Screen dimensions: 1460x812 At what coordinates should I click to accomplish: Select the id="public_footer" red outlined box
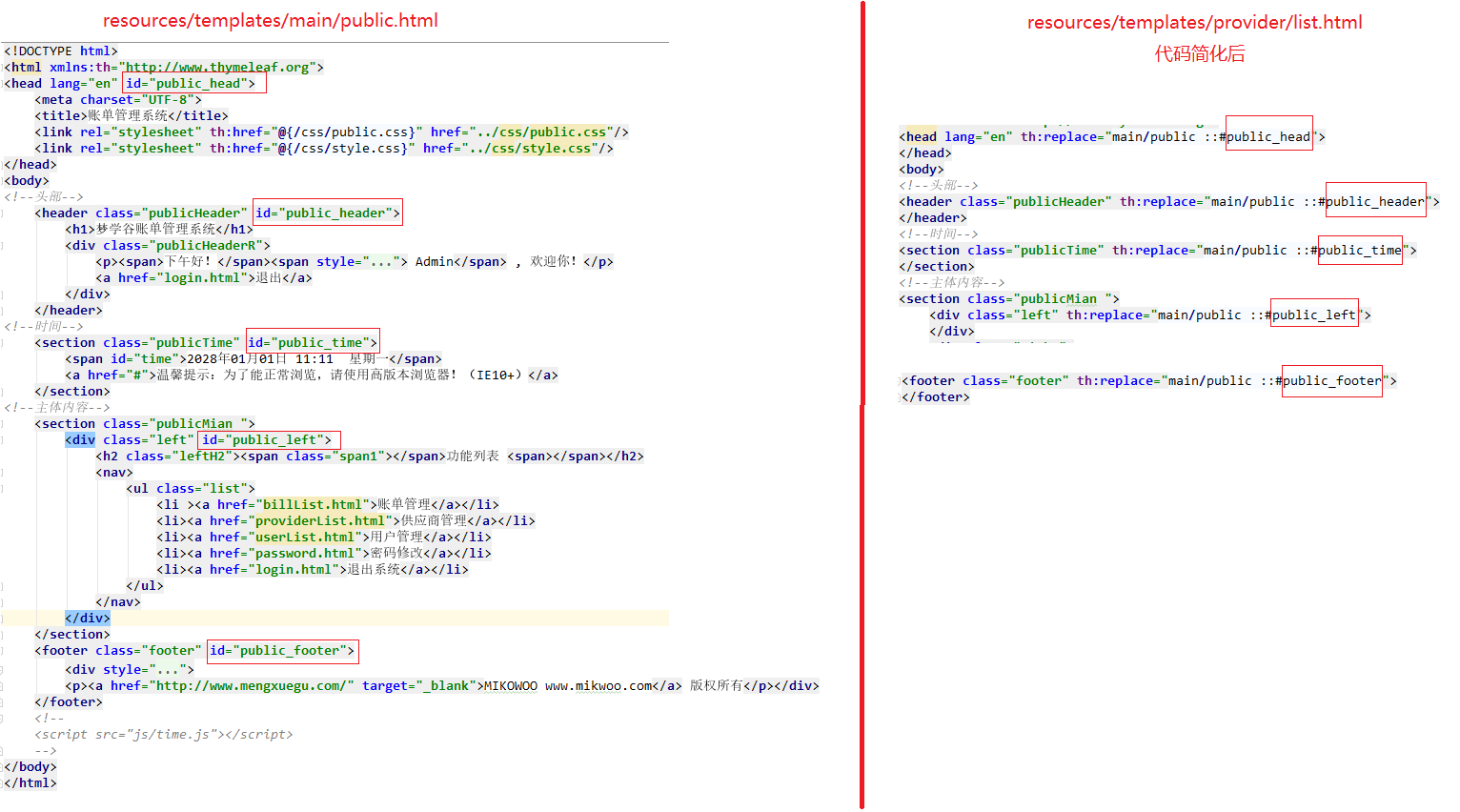click(282, 651)
